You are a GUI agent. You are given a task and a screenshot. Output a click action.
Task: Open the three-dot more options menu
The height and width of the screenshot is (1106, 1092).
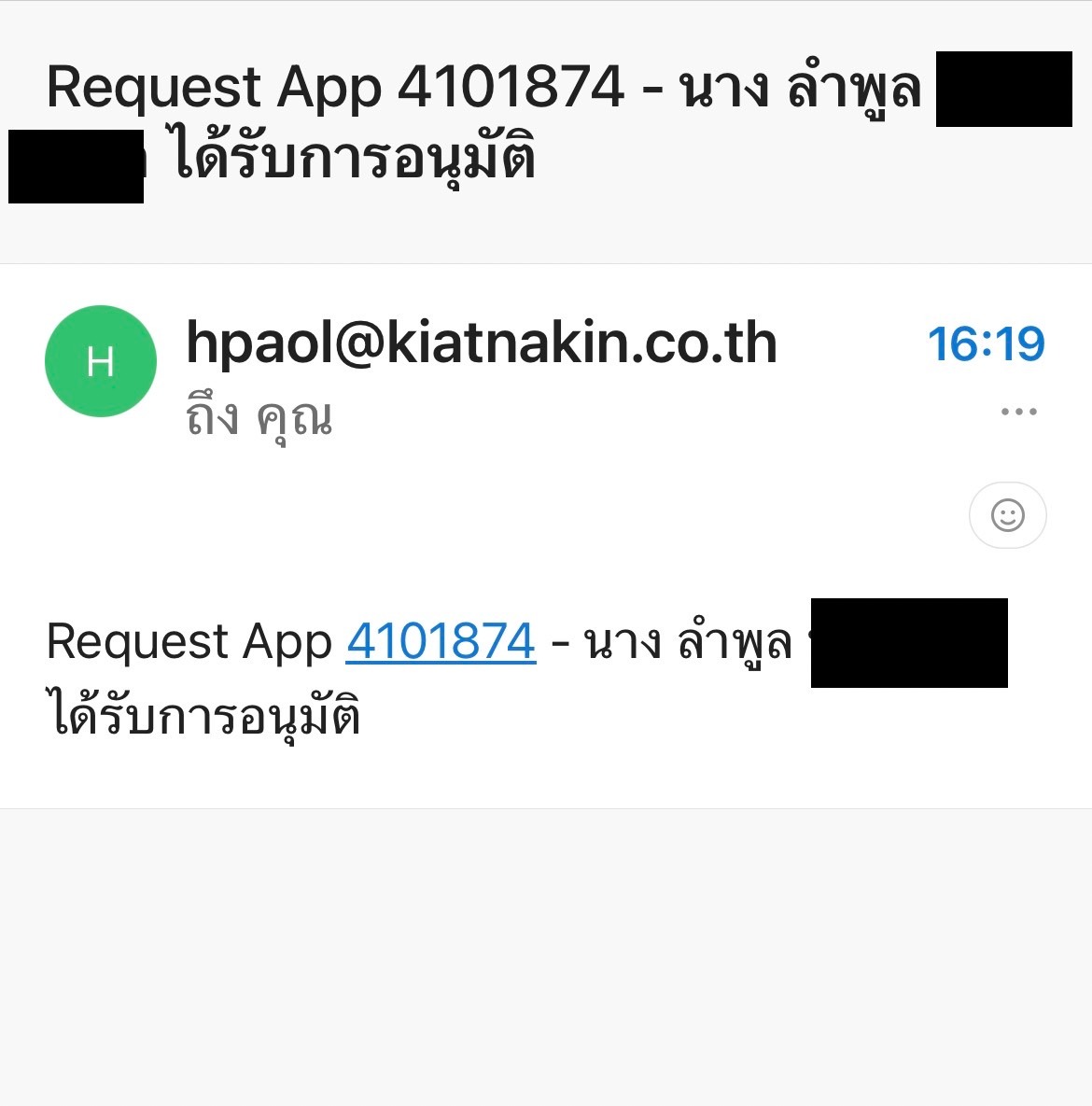point(1018,412)
